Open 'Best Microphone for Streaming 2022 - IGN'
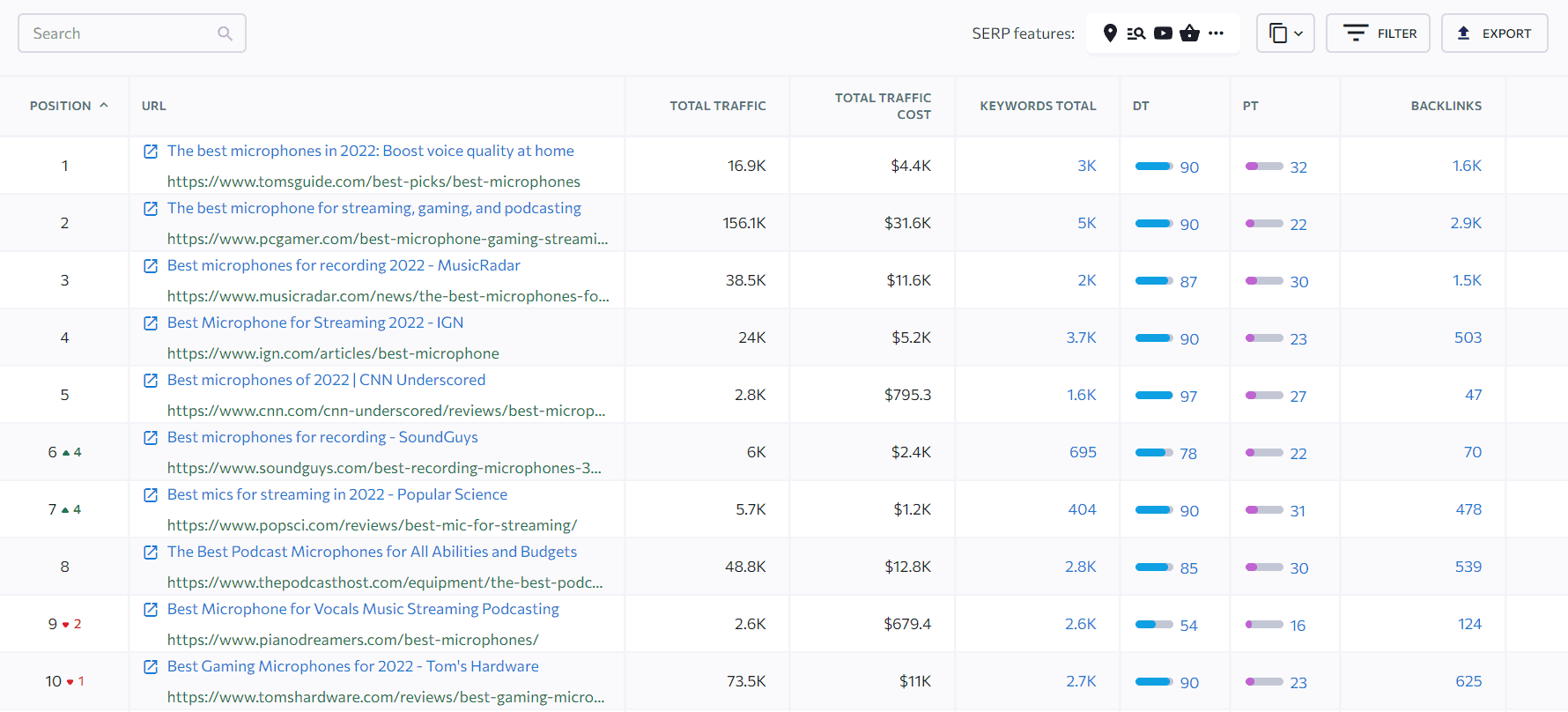This screenshot has height=712, width=1568. [315, 323]
